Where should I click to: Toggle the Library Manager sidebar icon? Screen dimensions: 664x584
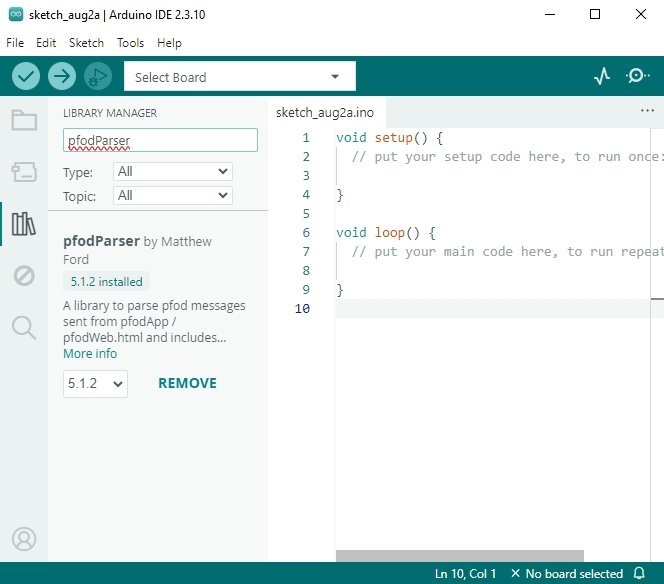click(24, 224)
